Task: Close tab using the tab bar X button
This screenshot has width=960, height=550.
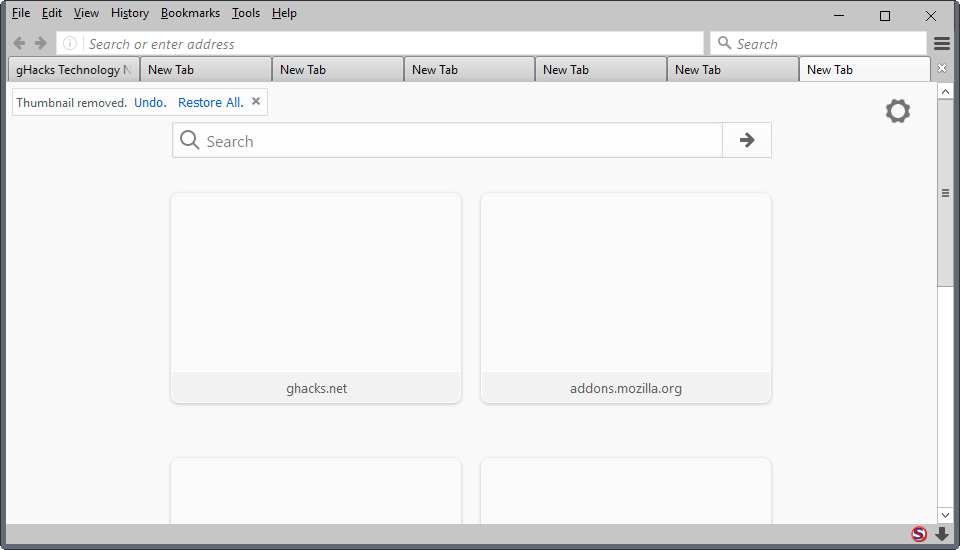Action: (942, 68)
